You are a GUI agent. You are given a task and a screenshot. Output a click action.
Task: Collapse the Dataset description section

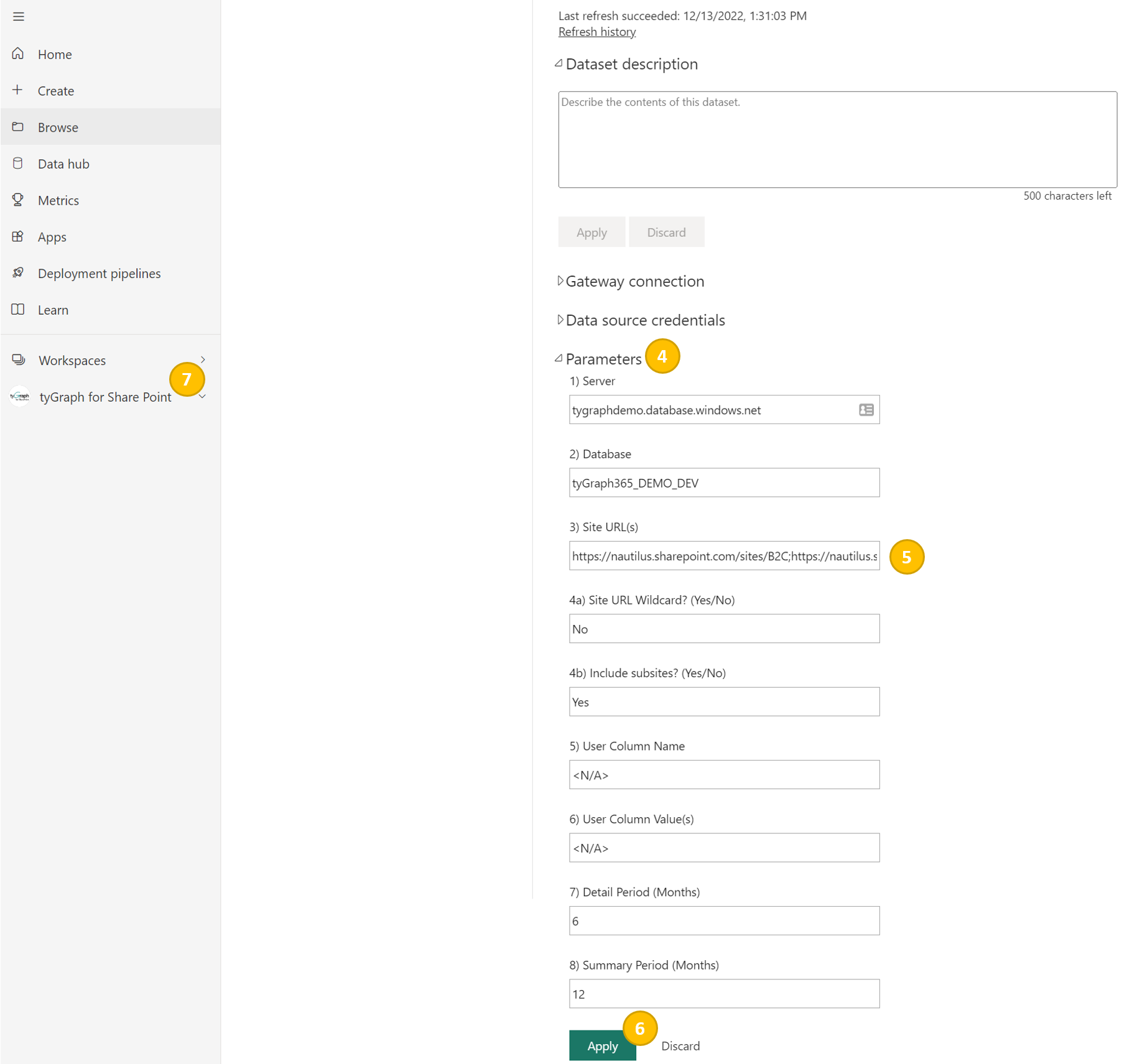(559, 64)
